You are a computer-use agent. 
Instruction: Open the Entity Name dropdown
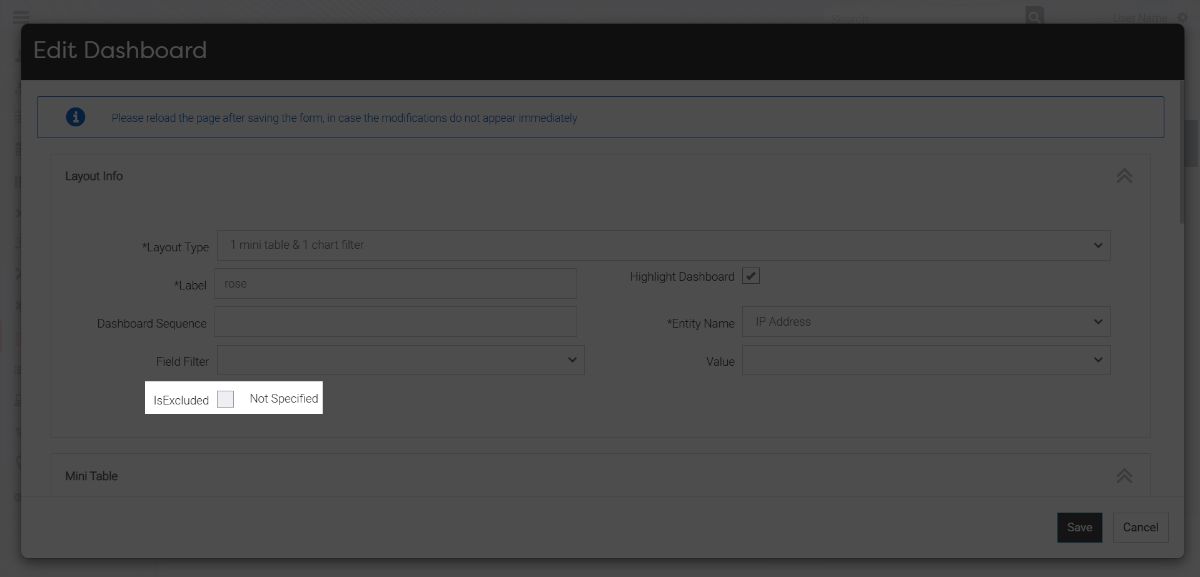tap(926, 321)
